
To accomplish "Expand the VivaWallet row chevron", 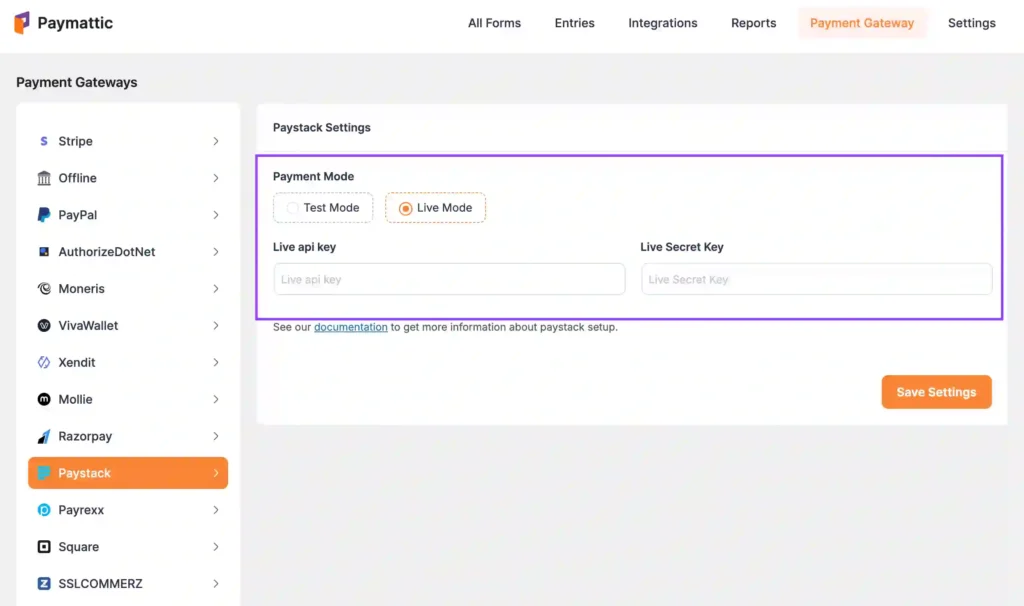I will [x=216, y=325].
